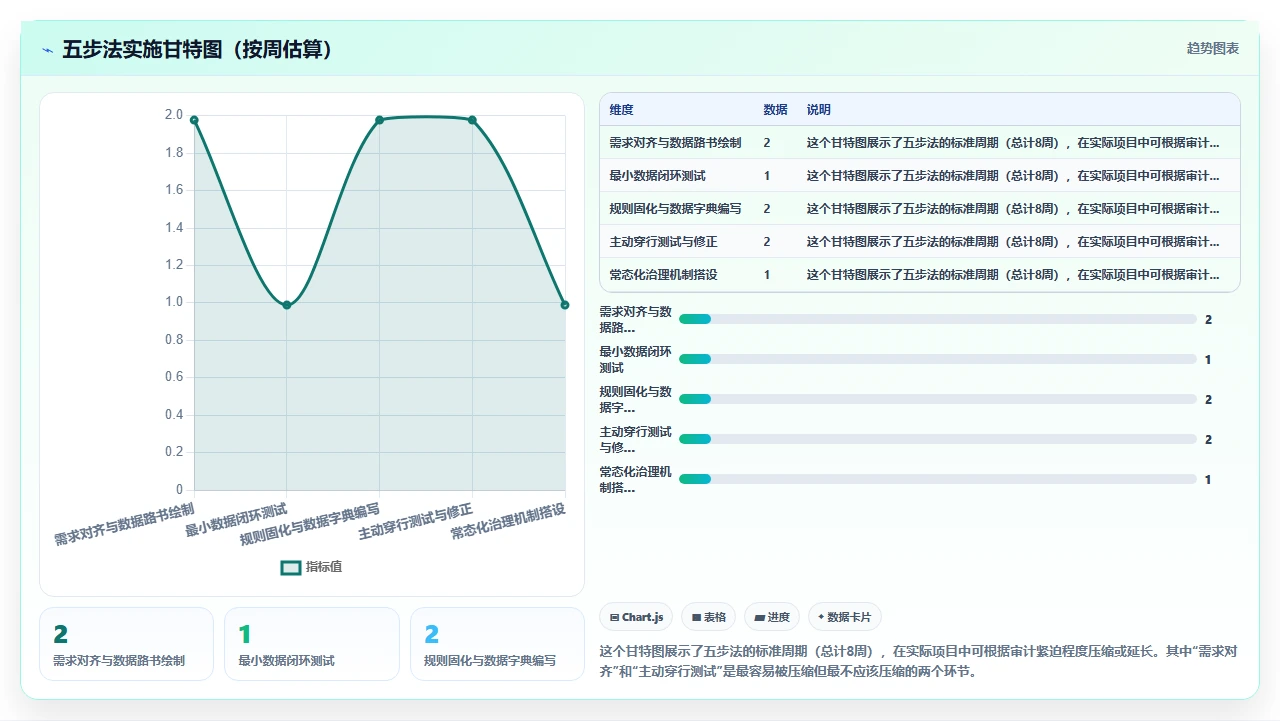Click the 维度 column header
1280x721 pixels.
click(621, 110)
